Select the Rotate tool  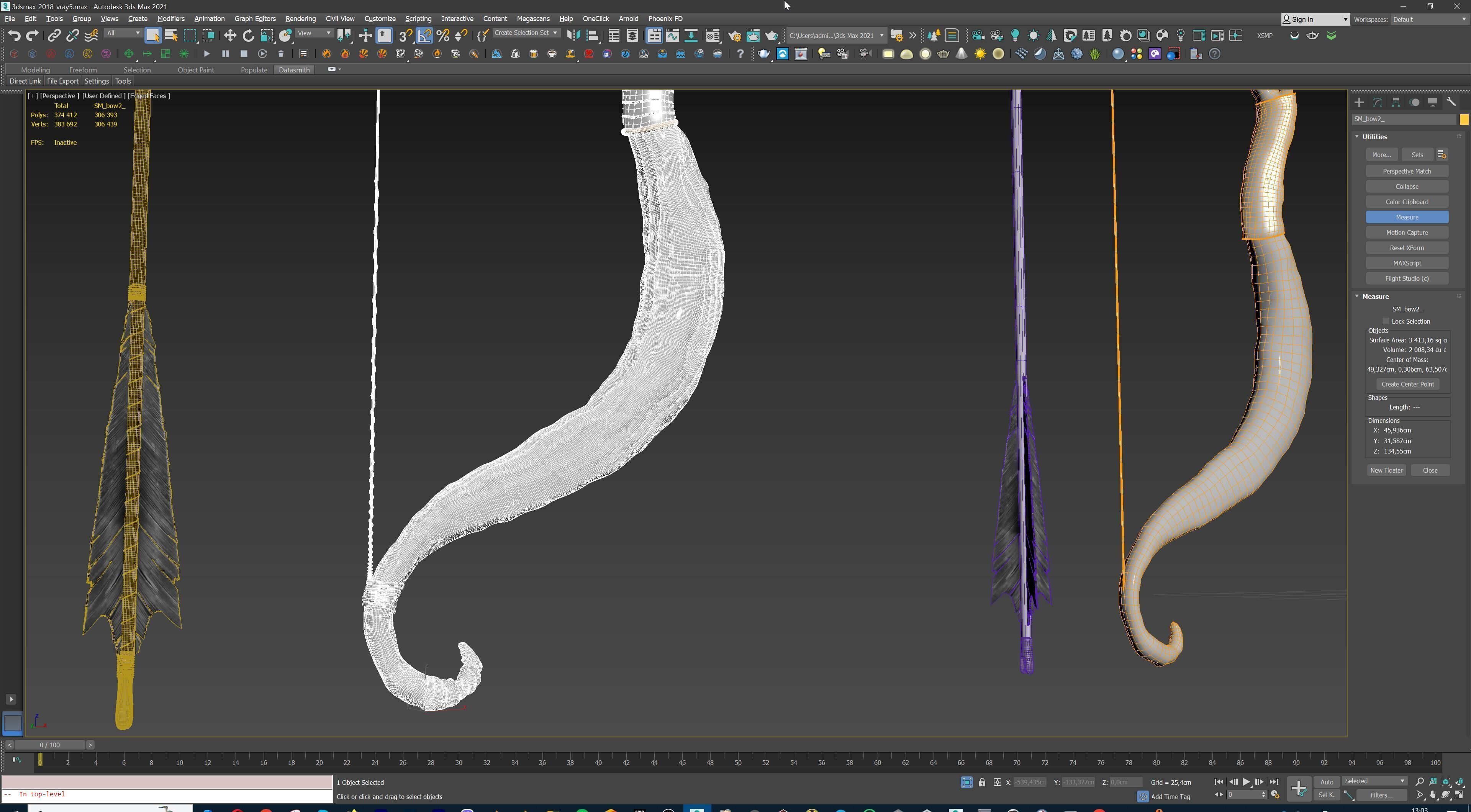(248, 35)
